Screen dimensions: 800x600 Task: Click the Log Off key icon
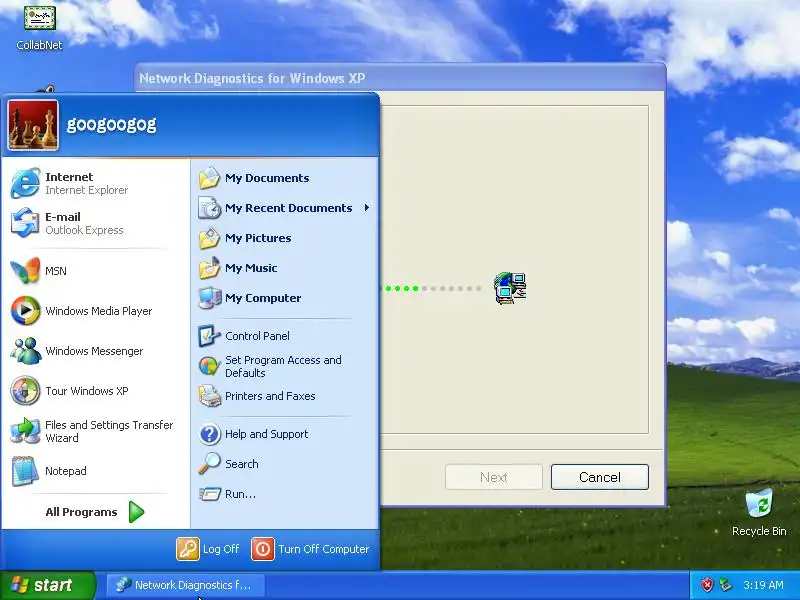188,549
